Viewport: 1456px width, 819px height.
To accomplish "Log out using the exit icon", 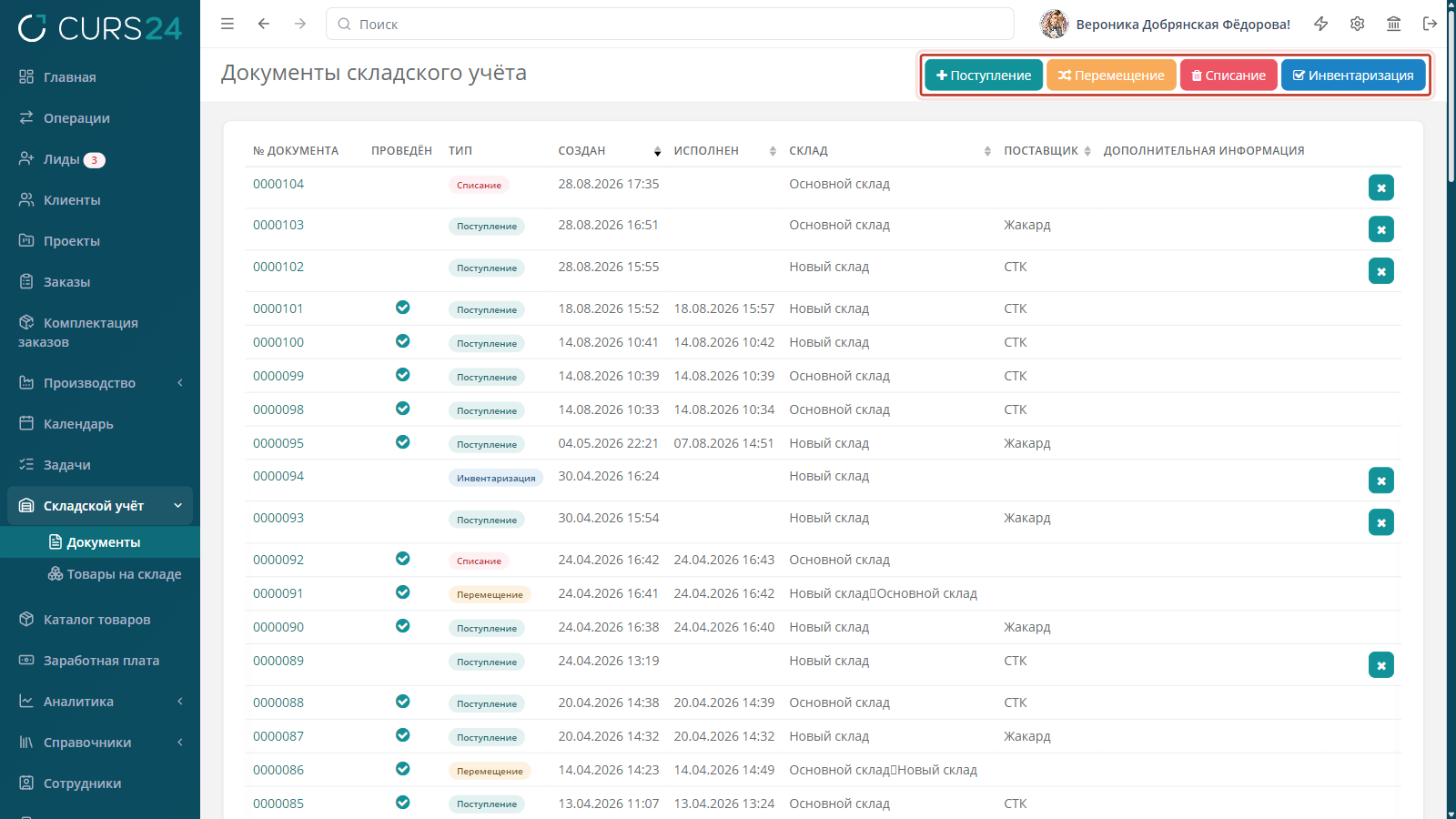I will click(1431, 24).
